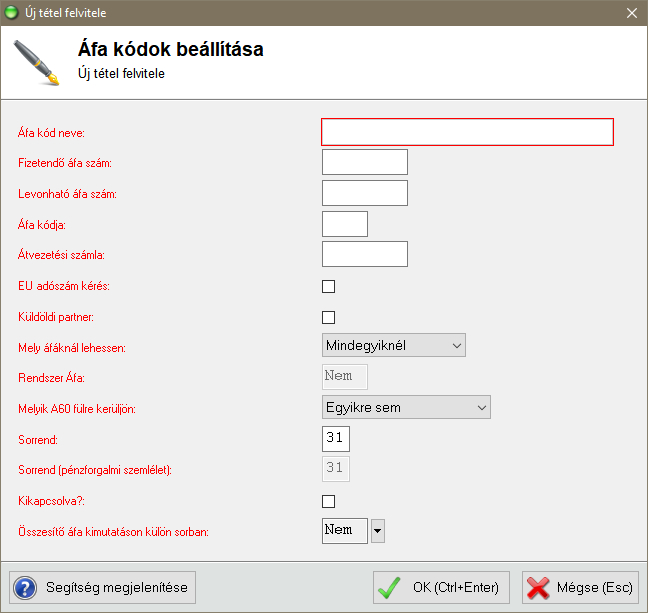
Task: Toggle the Kikapcsolva? checkbox
Action: pyautogui.click(x=328, y=501)
